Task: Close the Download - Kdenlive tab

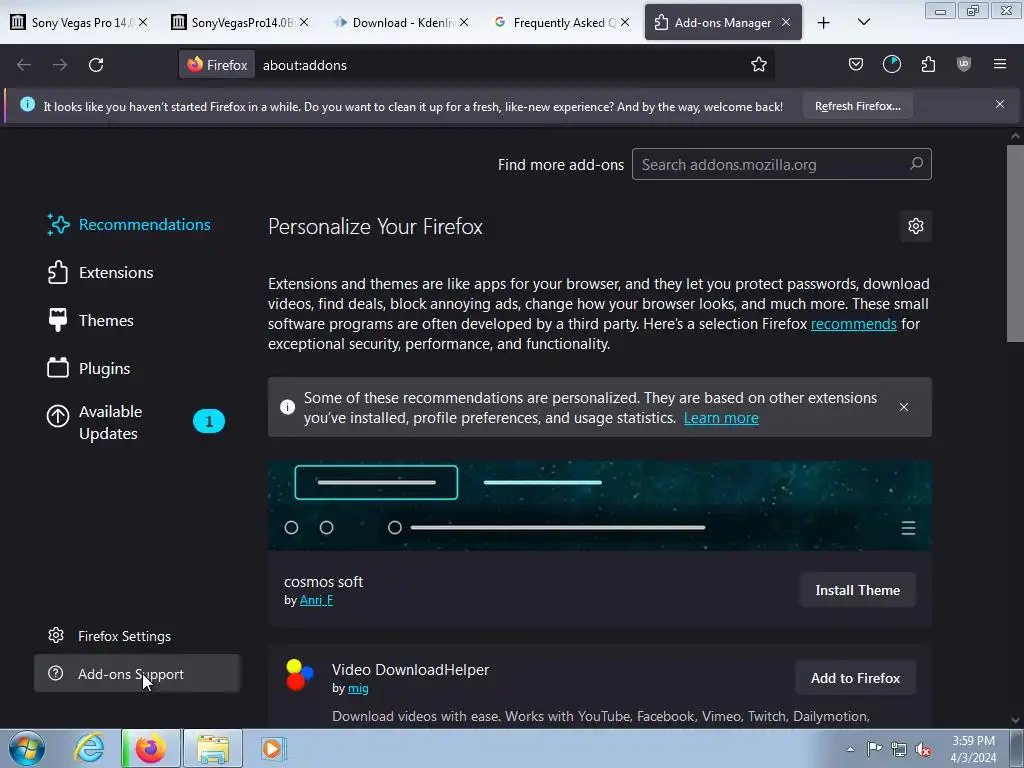Action: 464,22
